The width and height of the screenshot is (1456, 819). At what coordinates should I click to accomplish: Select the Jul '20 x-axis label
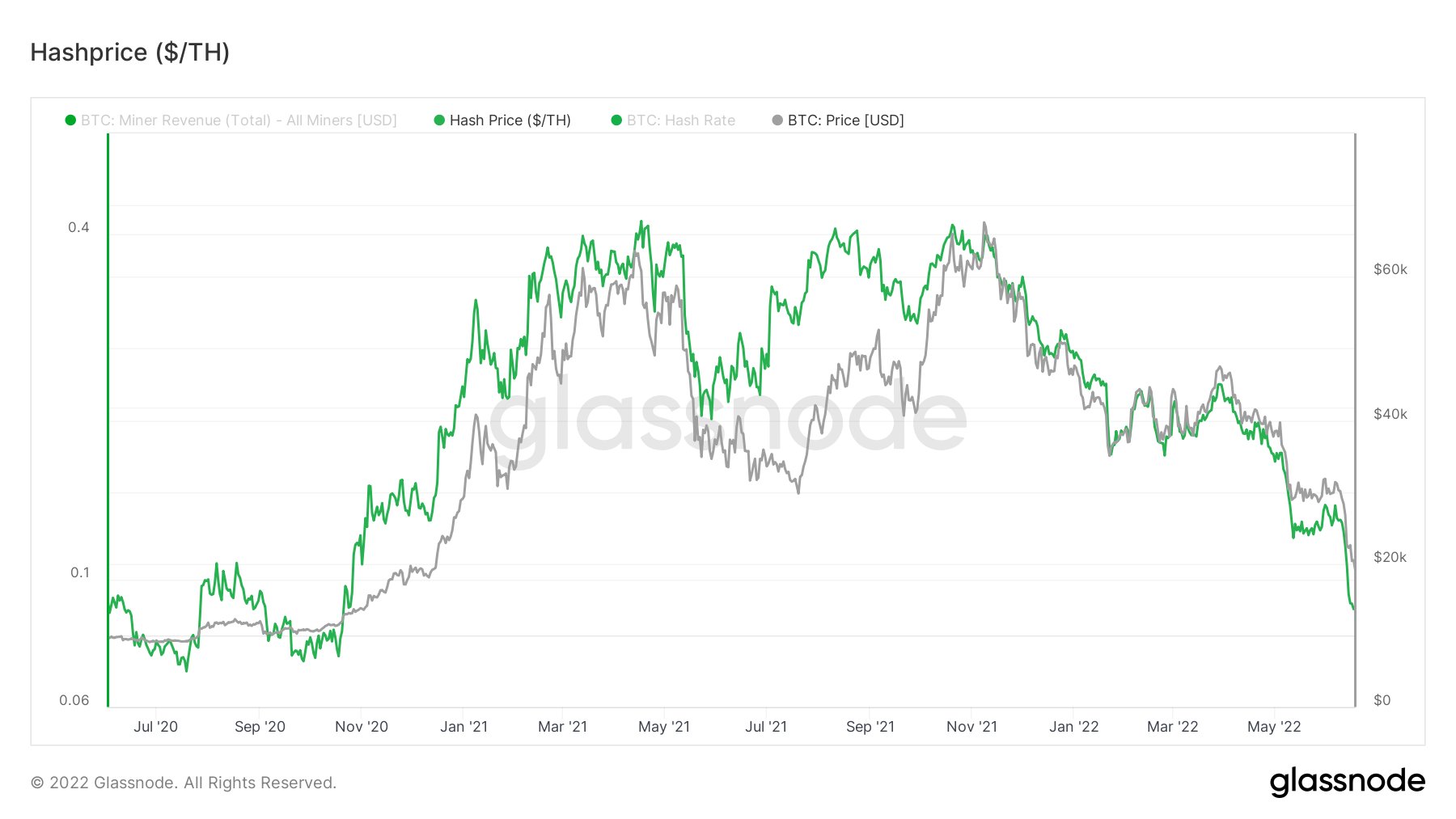155,727
